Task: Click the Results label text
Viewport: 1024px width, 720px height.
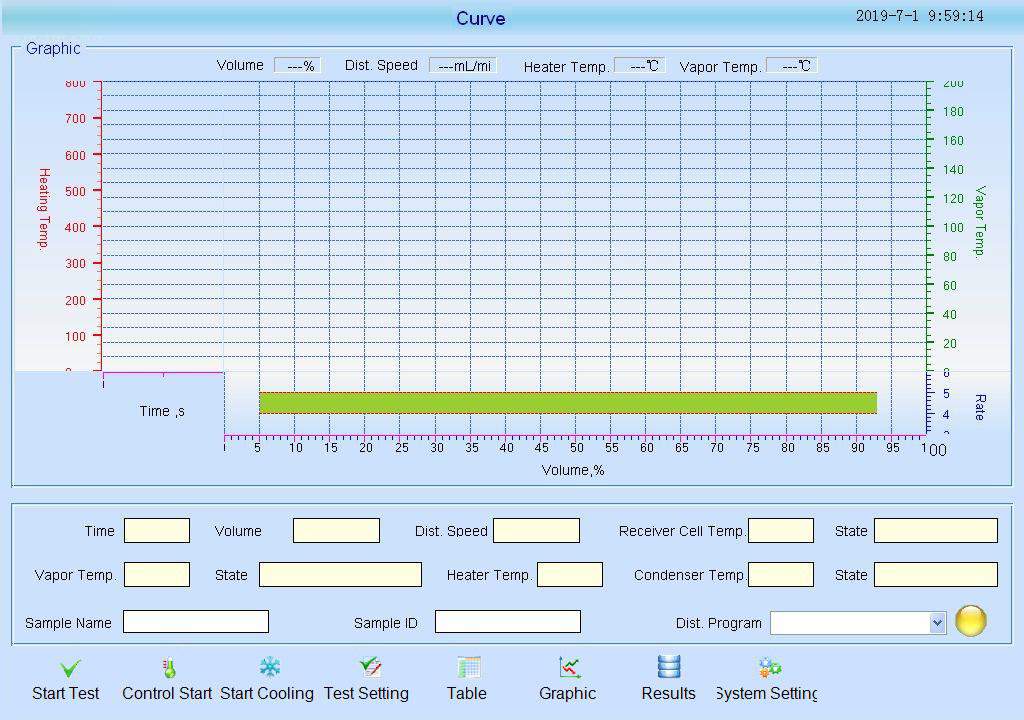Action: [x=668, y=693]
